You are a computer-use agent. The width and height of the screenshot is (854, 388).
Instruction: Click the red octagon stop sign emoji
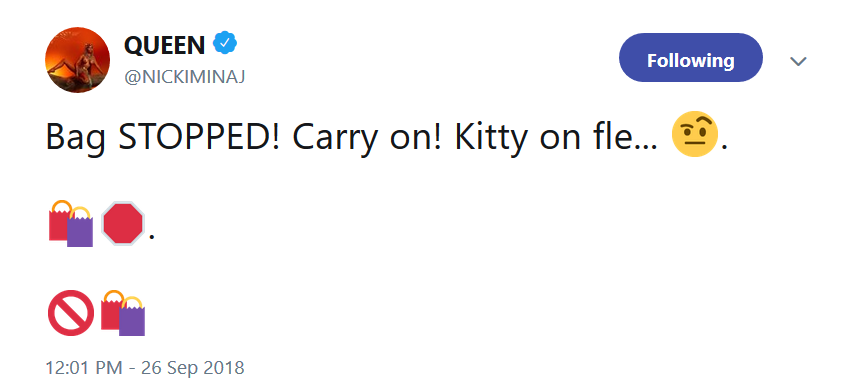(x=123, y=223)
